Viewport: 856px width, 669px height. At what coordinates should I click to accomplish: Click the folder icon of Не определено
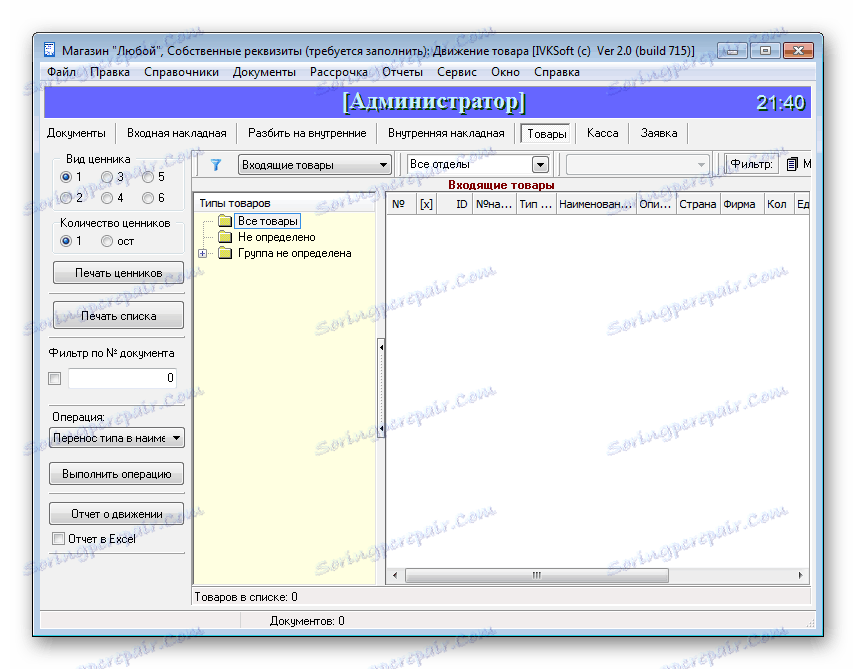225,237
